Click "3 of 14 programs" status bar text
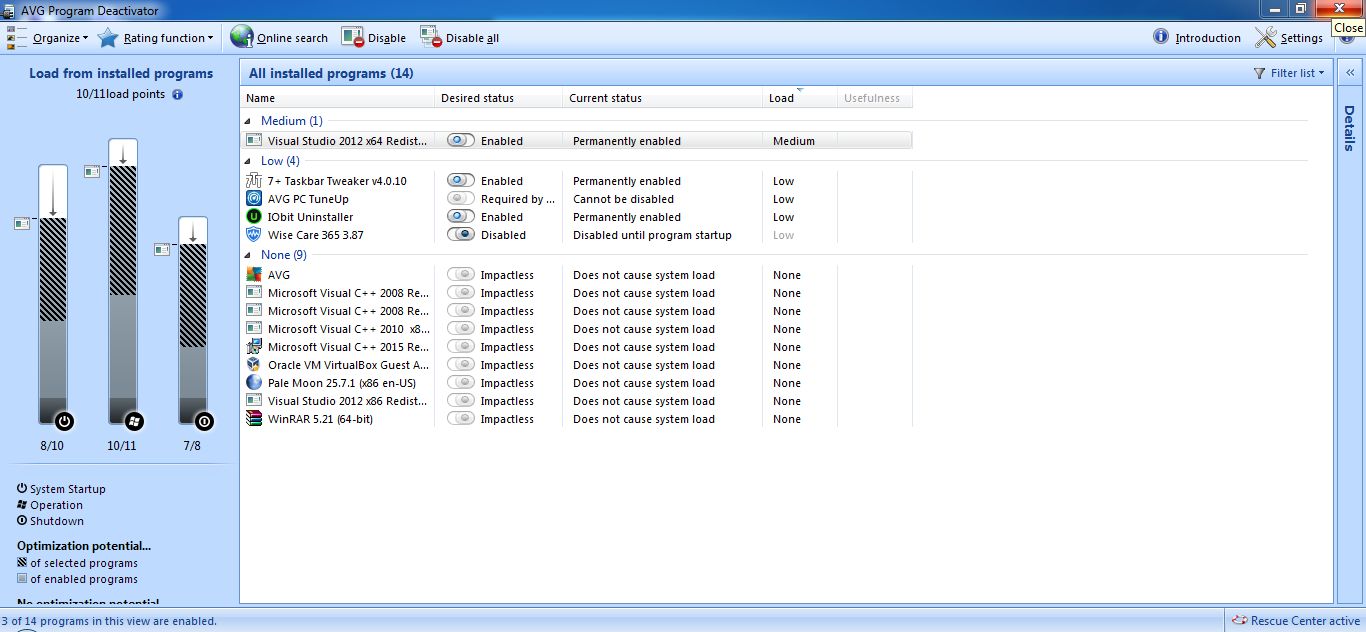Image resolution: width=1366 pixels, height=632 pixels. (x=109, y=621)
